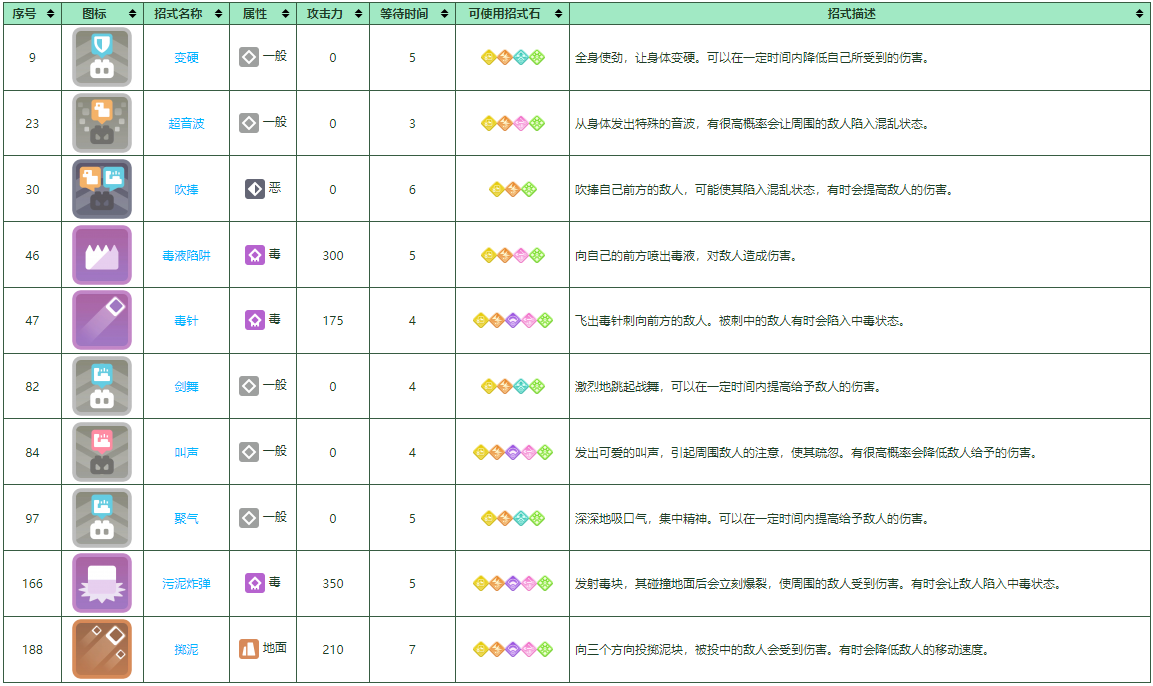Click attack power value 210

tap(332, 650)
